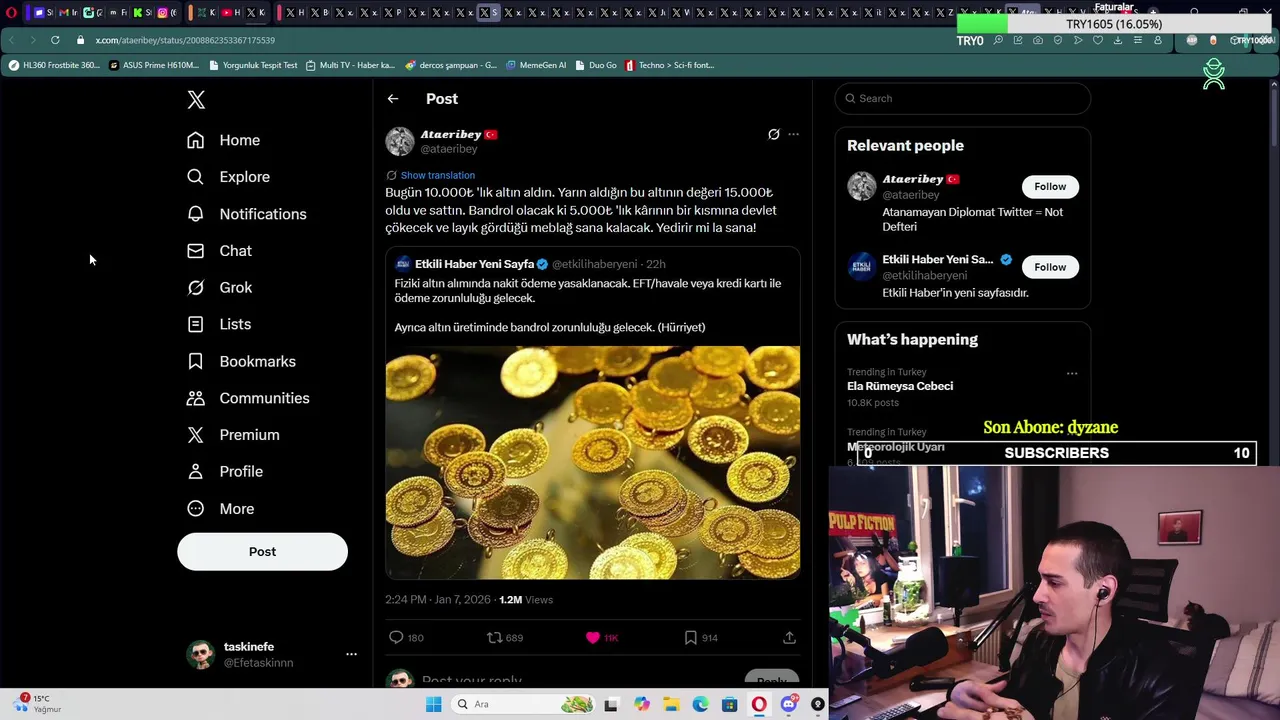Go to Home in X sidebar
The height and width of the screenshot is (720, 1280).
tap(223, 140)
